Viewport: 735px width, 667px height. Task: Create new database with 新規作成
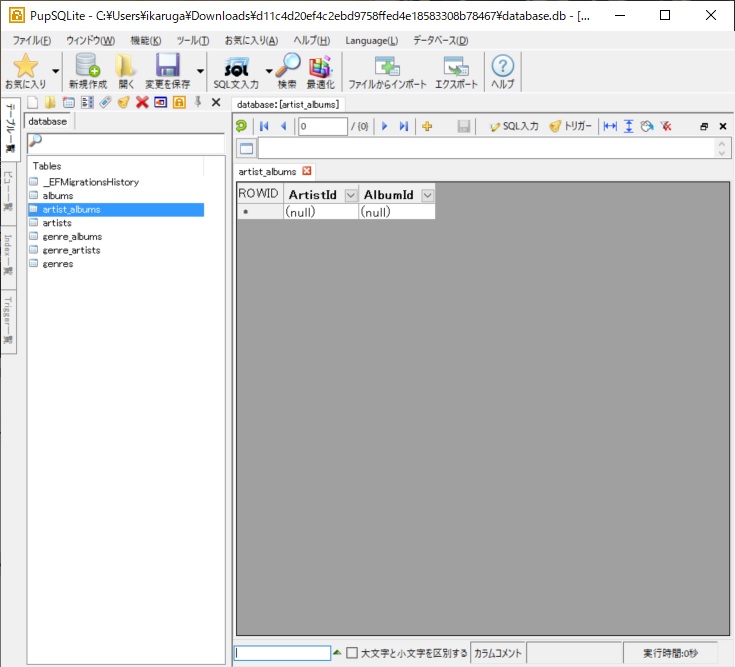(88, 70)
